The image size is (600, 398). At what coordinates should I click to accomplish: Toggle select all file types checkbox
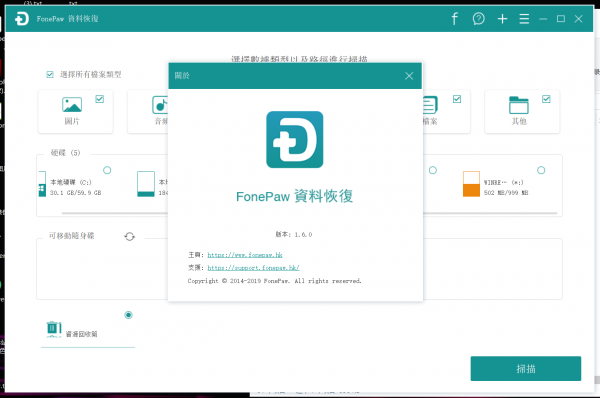point(50,74)
